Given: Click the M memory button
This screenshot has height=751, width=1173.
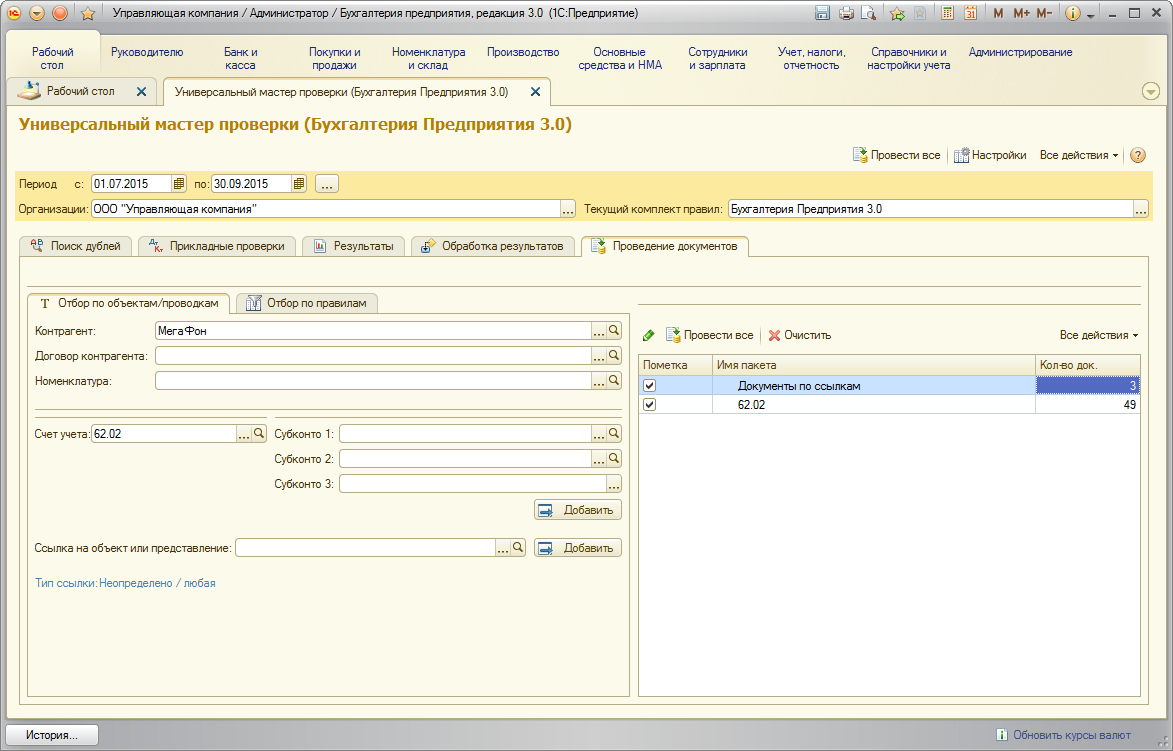Looking at the screenshot, I should [x=998, y=13].
